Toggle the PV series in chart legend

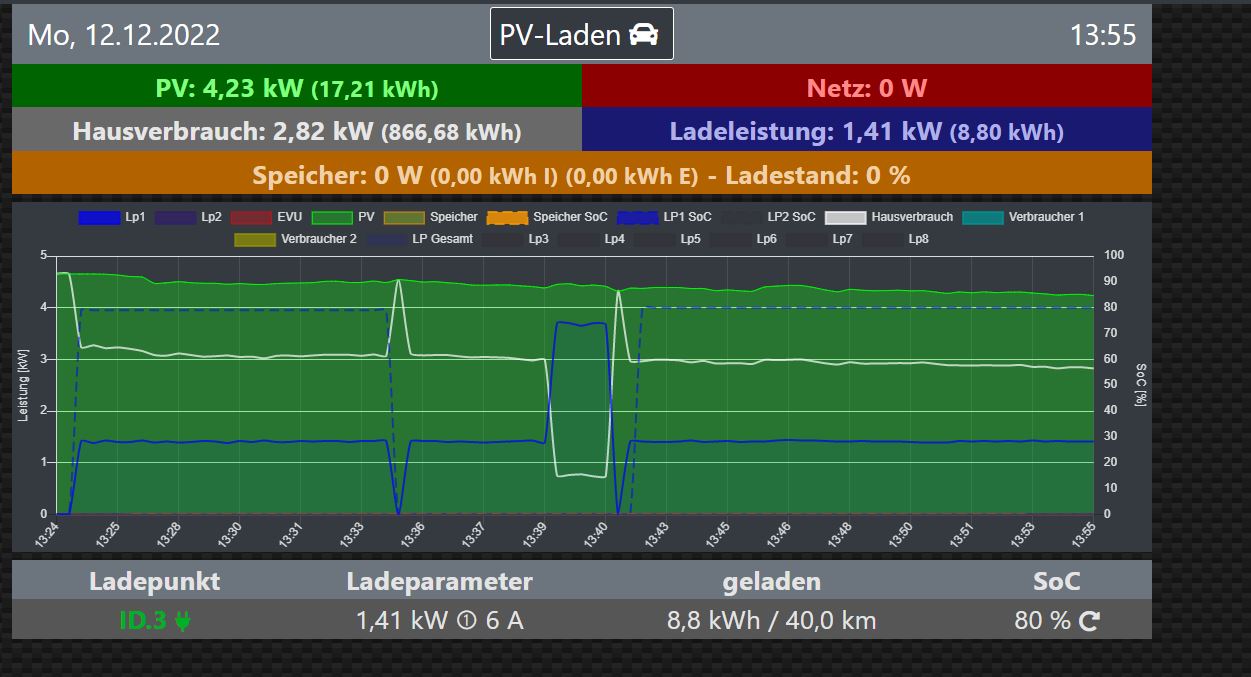[333, 217]
